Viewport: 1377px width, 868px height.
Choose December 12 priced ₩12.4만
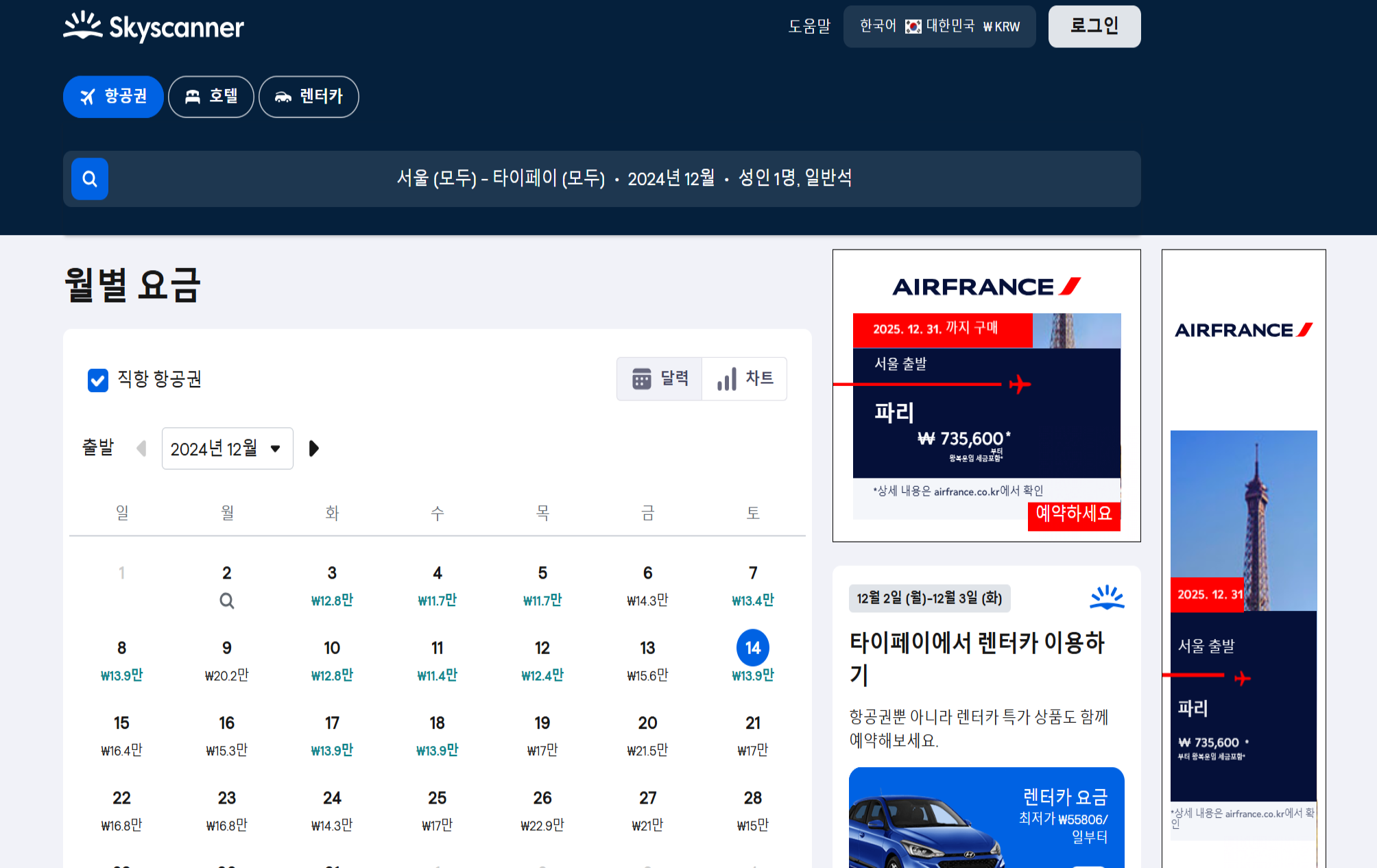coord(542,661)
